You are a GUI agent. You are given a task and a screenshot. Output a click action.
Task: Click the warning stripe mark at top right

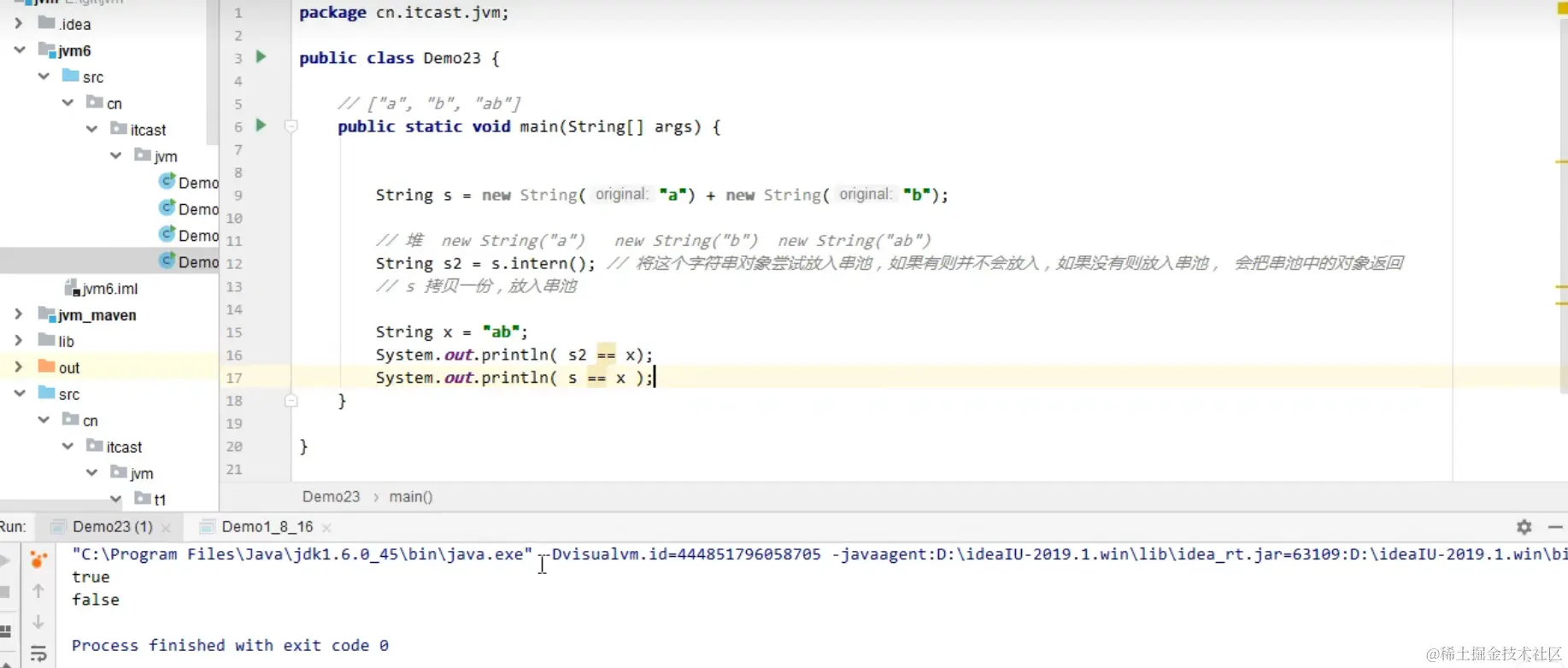1562,8
